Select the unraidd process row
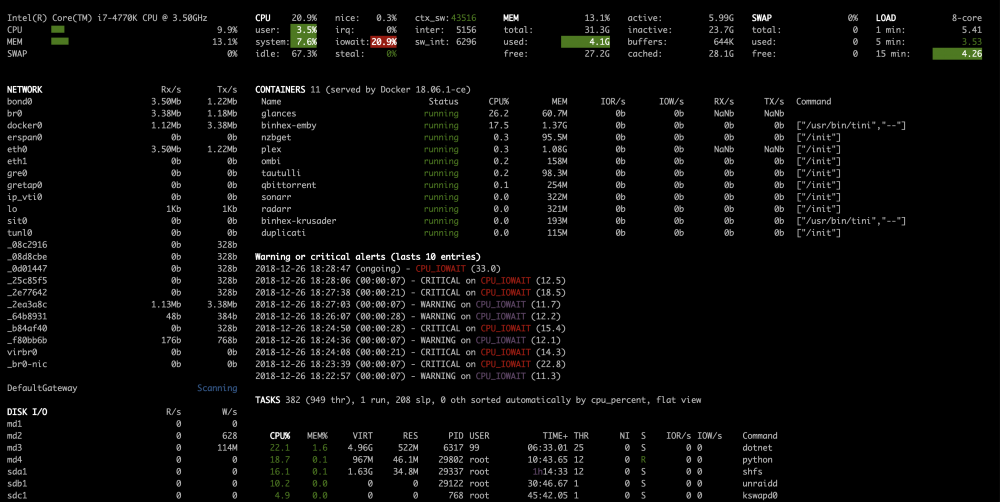The width and height of the screenshot is (1000, 502). coord(524,484)
